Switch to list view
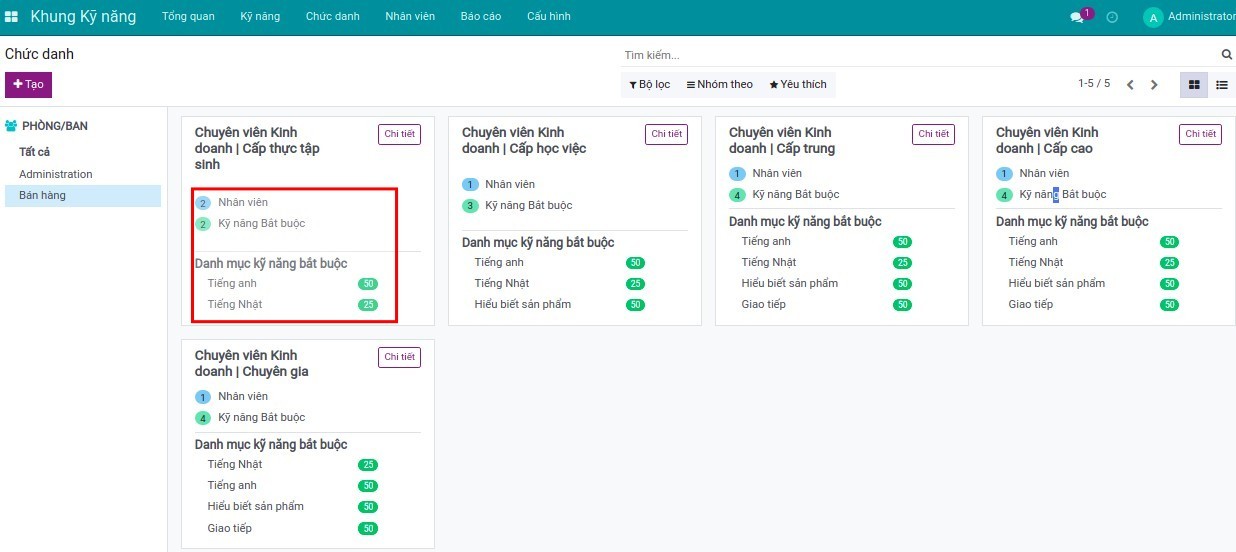The height and width of the screenshot is (552, 1236). 1221,85
